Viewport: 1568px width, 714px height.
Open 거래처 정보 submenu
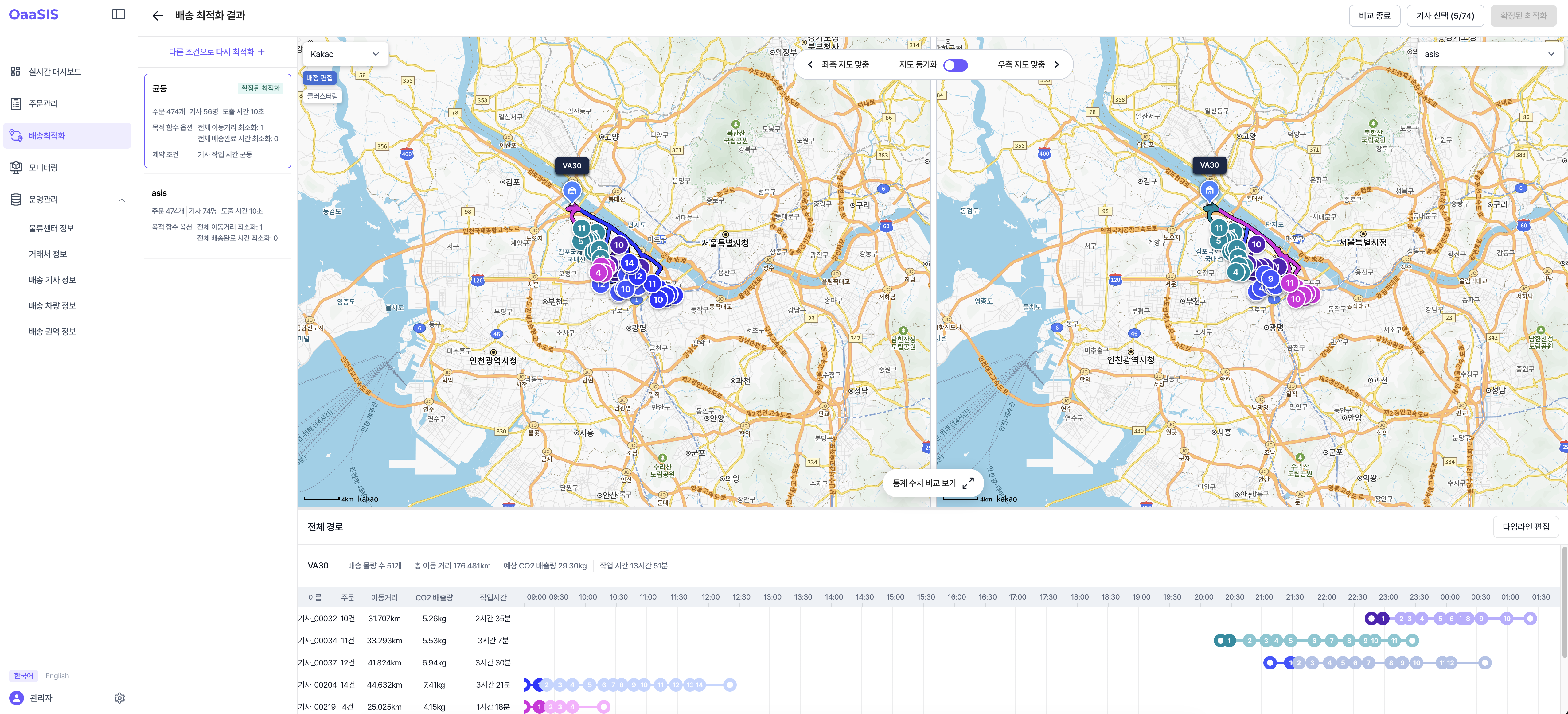[x=48, y=254]
